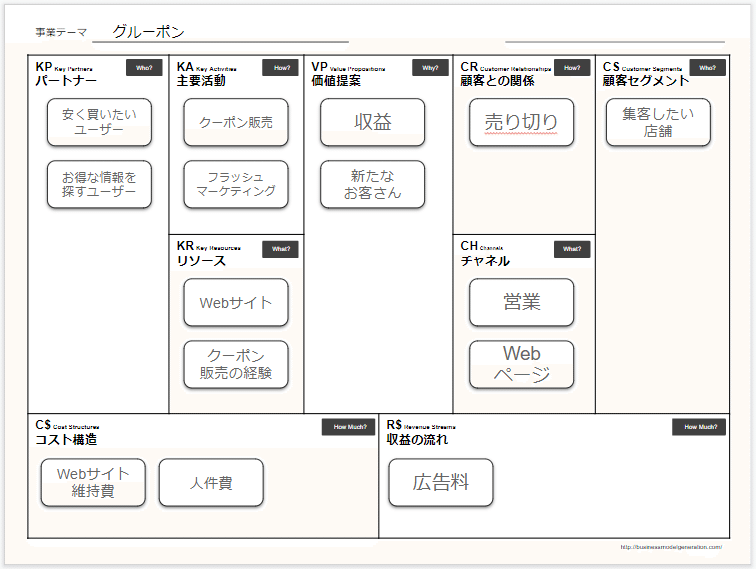756x569 pixels.
Task: Select the Webサイト維持費 cost card
Action: 93,482
